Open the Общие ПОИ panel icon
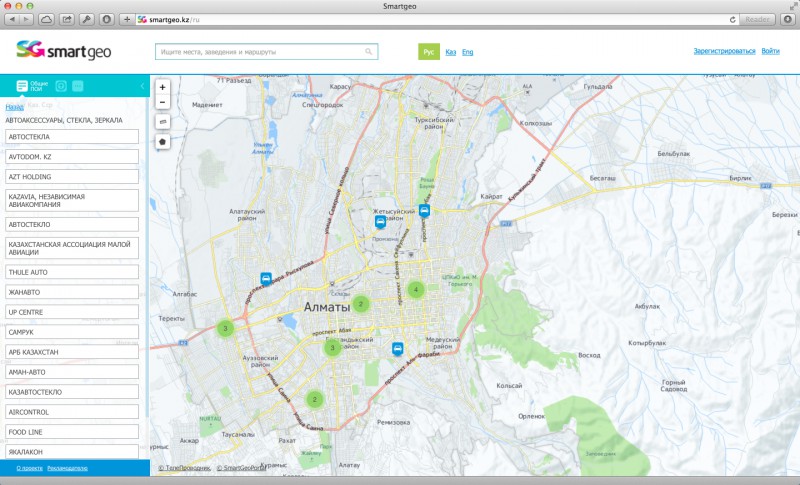 [x=21, y=86]
